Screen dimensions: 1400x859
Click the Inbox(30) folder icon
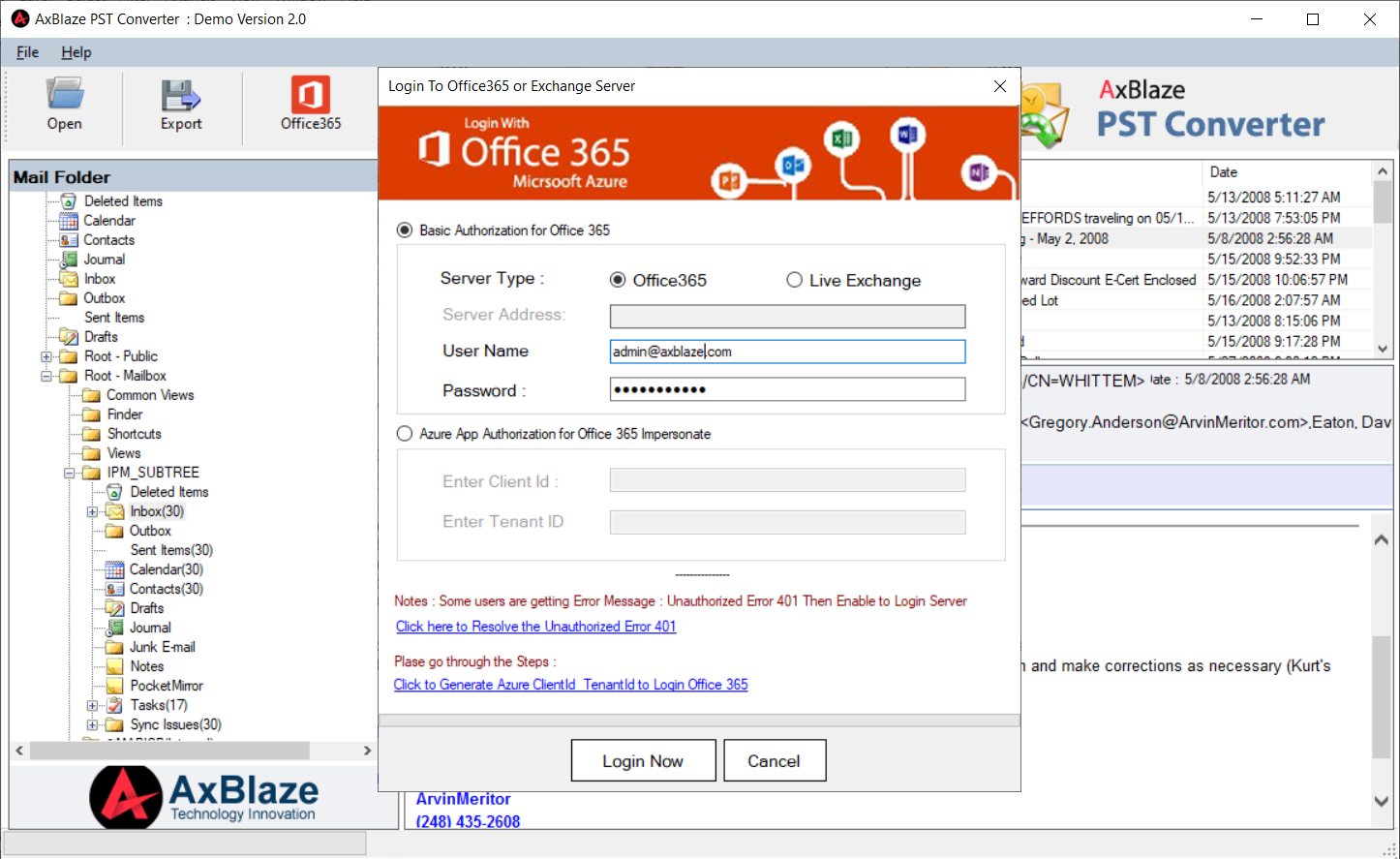115,511
